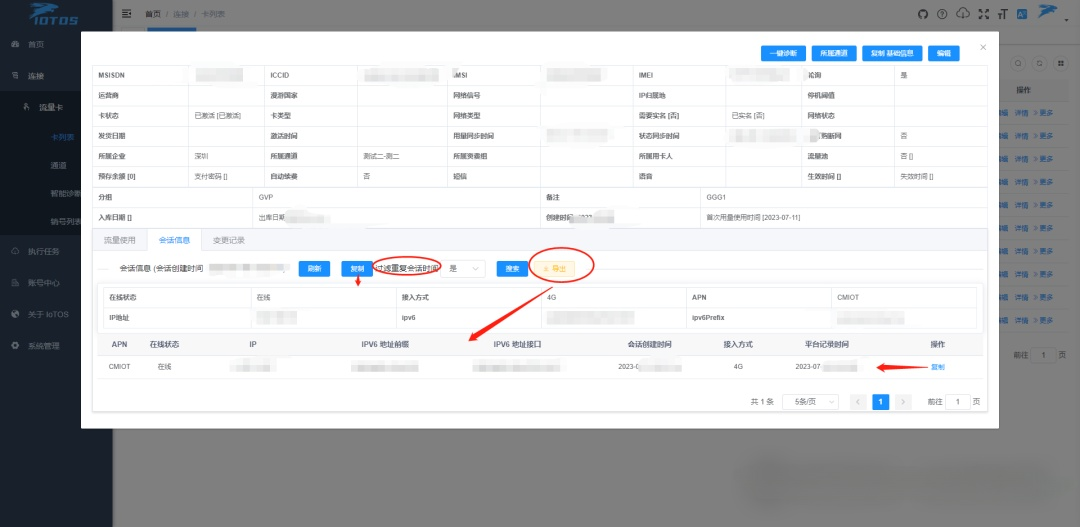Click the GGG1 remark value

coord(716,197)
